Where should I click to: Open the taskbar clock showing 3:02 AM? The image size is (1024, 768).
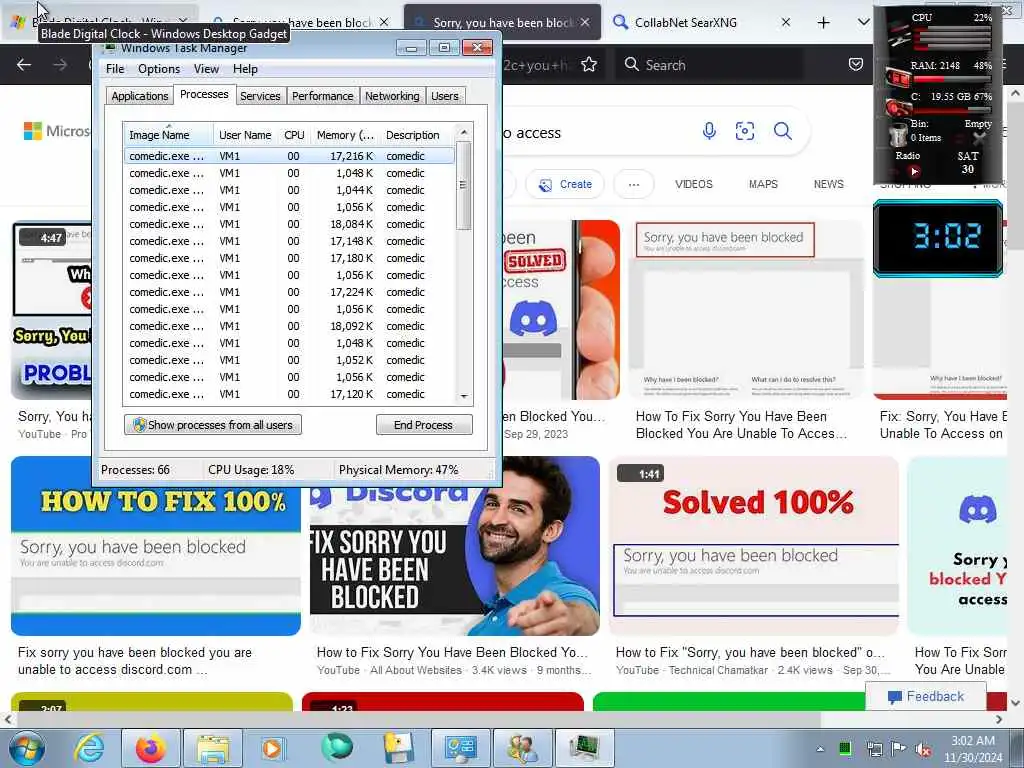(x=972, y=749)
